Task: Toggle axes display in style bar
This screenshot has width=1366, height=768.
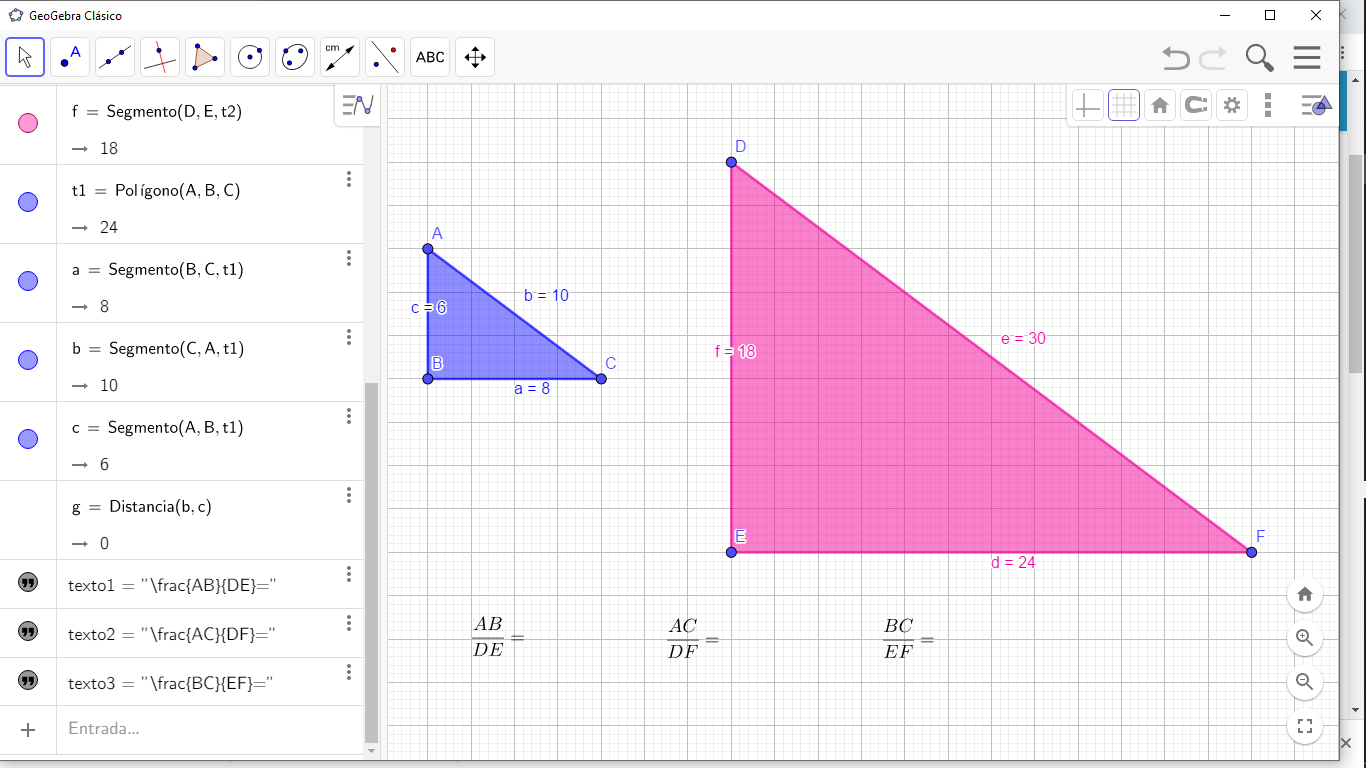Action: (x=1087, y=105)
